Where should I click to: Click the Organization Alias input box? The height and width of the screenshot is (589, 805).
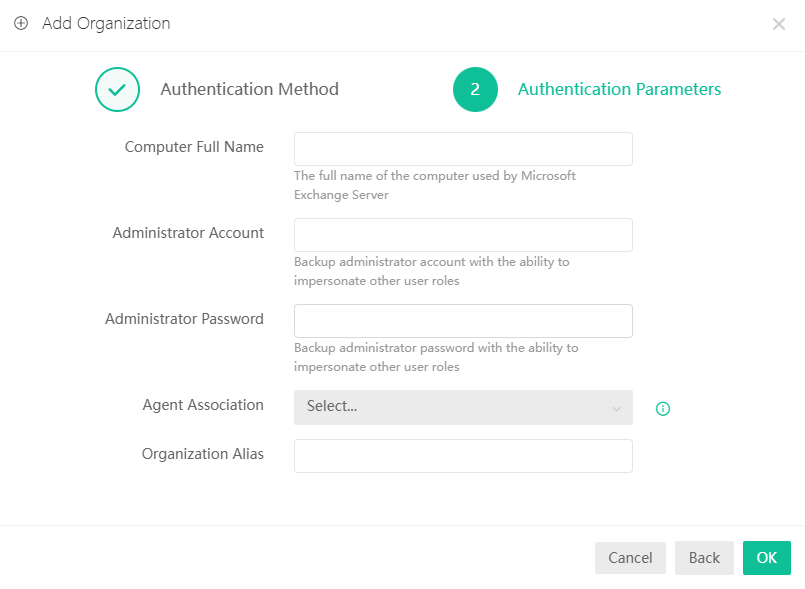(x=462, y=455)
